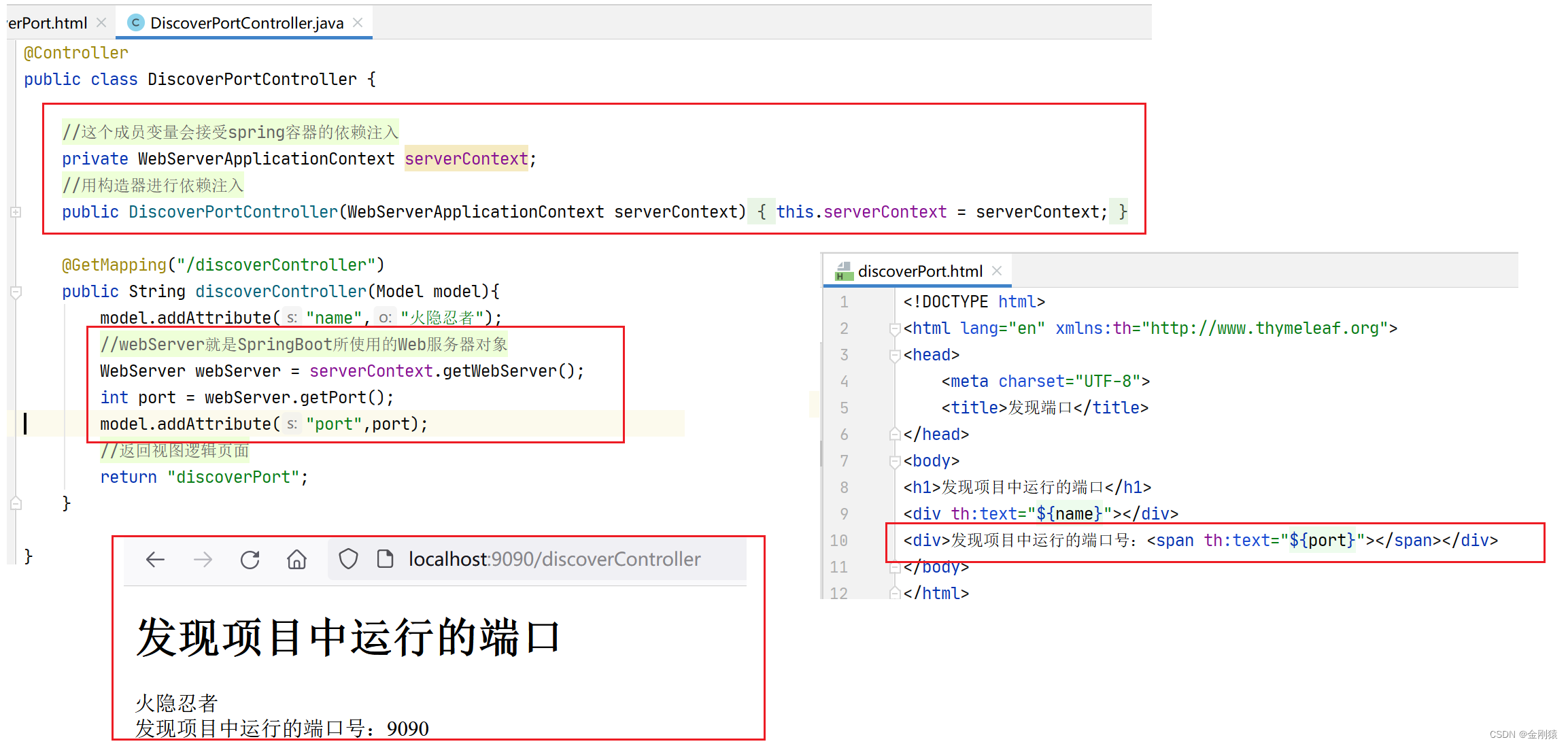Click the h1 tag on line 8
This screenshot has width=1568, height=746.
[x=1027, y=488]
